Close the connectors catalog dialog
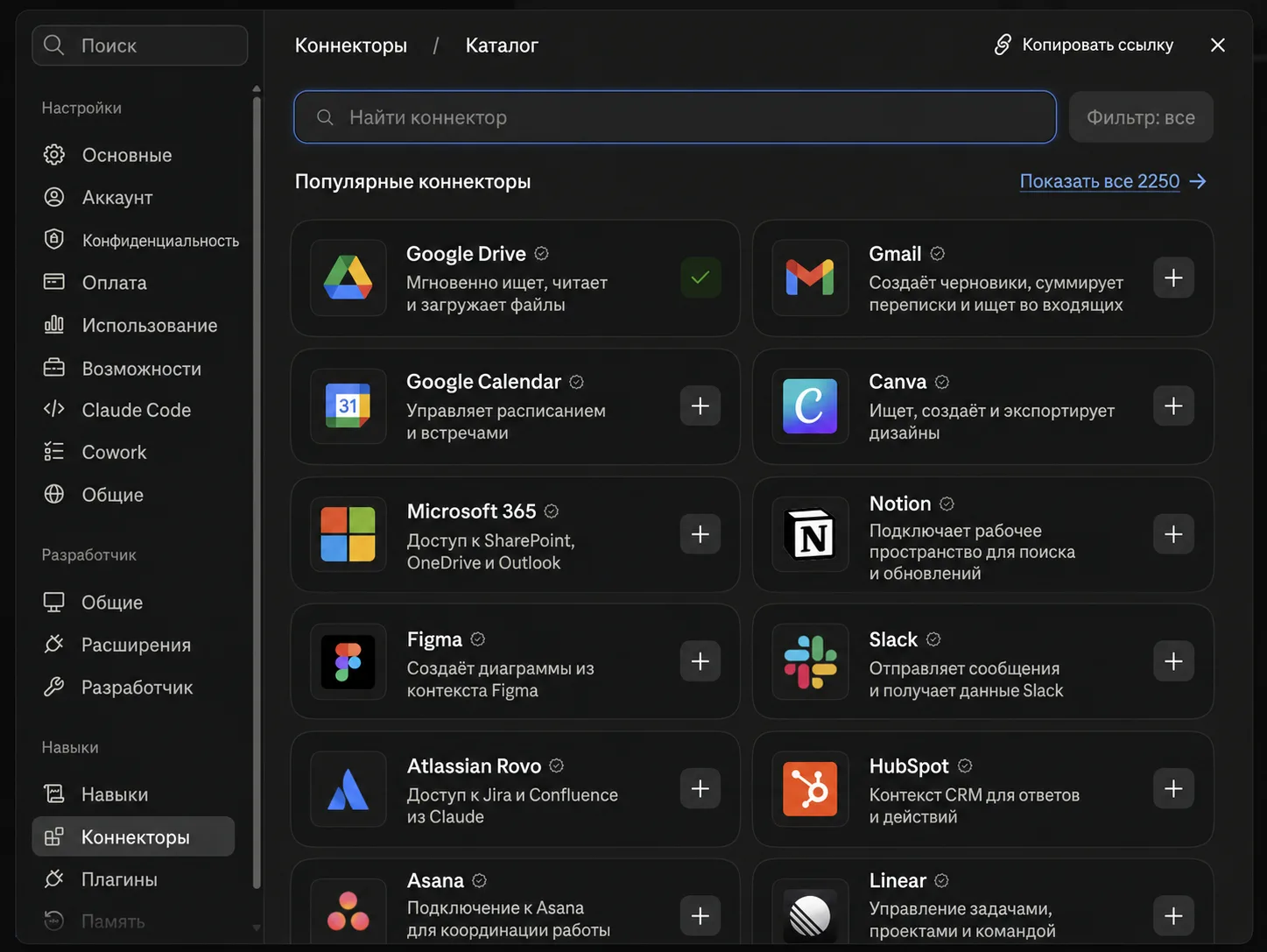The image size is (1267, 952). coord(1218,45)
